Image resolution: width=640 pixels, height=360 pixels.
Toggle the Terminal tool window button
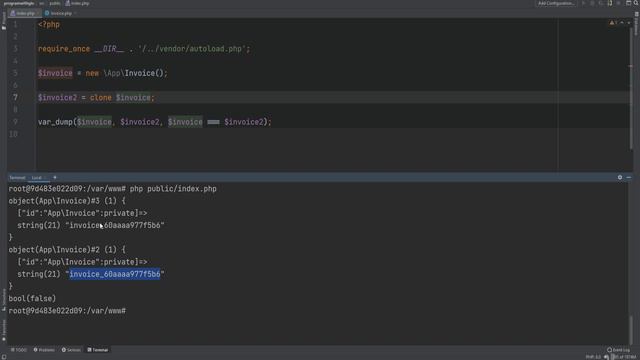click(98, 350)
